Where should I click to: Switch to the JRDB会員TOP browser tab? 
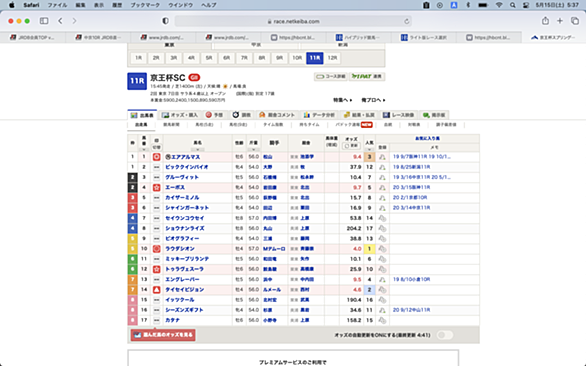tap(33, 37)
